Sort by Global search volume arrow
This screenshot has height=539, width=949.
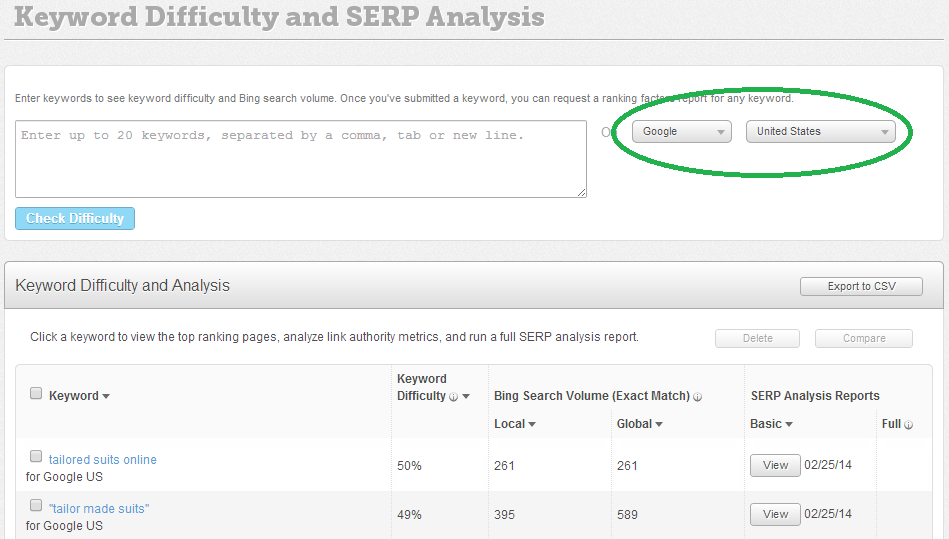click(659, 425)
